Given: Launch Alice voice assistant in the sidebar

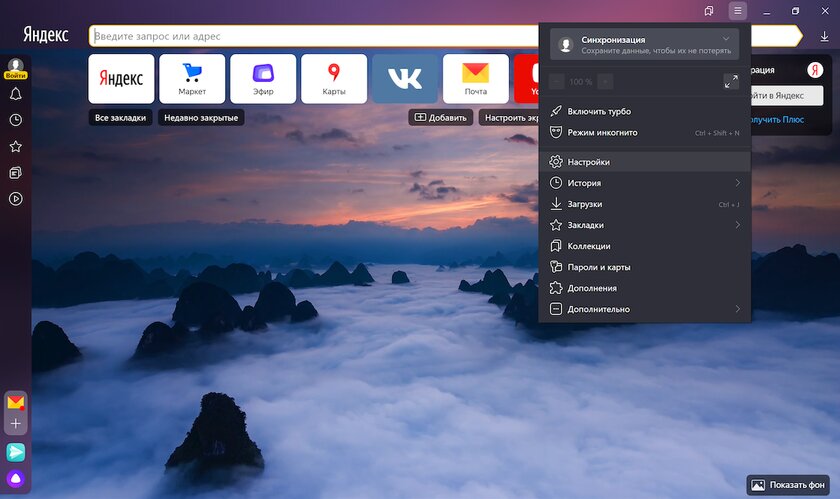Looking at the screenshot, I should pyautogui.click(x=16, y=479).
